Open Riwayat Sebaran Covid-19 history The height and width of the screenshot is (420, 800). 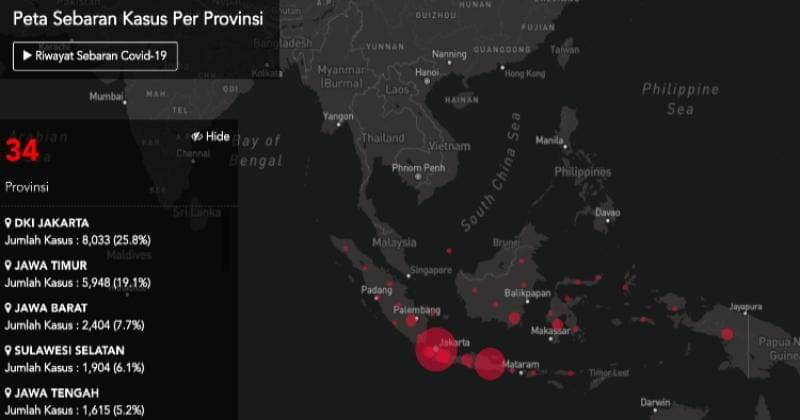click(95, 56)
